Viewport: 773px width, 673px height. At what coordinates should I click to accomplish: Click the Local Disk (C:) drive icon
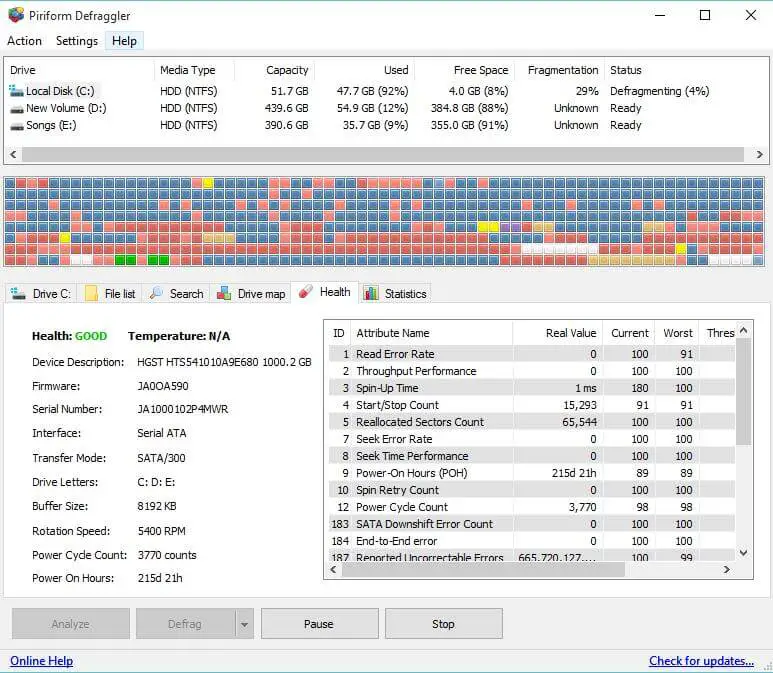(16, 91)
